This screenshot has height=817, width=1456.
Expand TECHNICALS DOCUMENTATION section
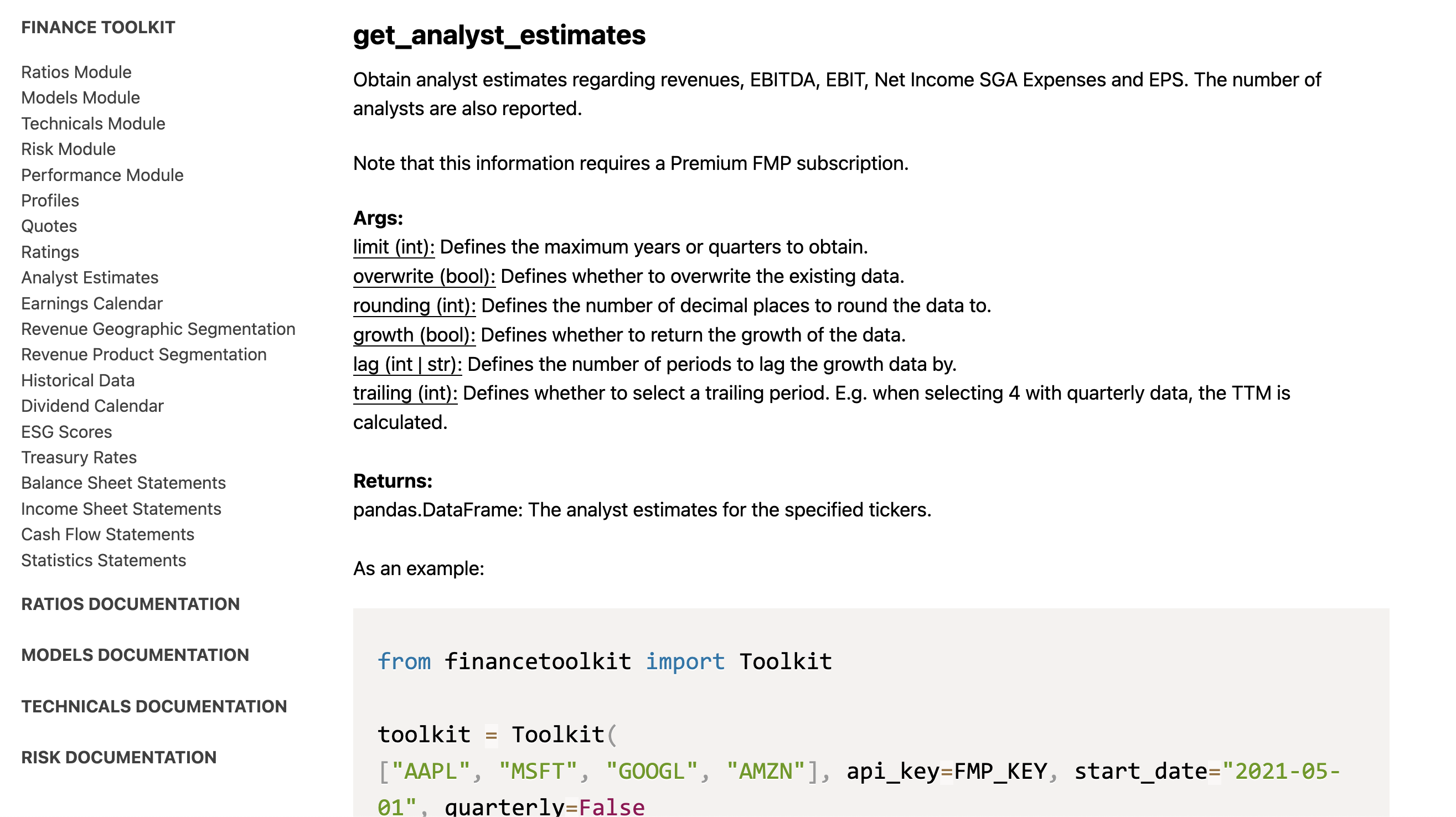coord(153,706)
